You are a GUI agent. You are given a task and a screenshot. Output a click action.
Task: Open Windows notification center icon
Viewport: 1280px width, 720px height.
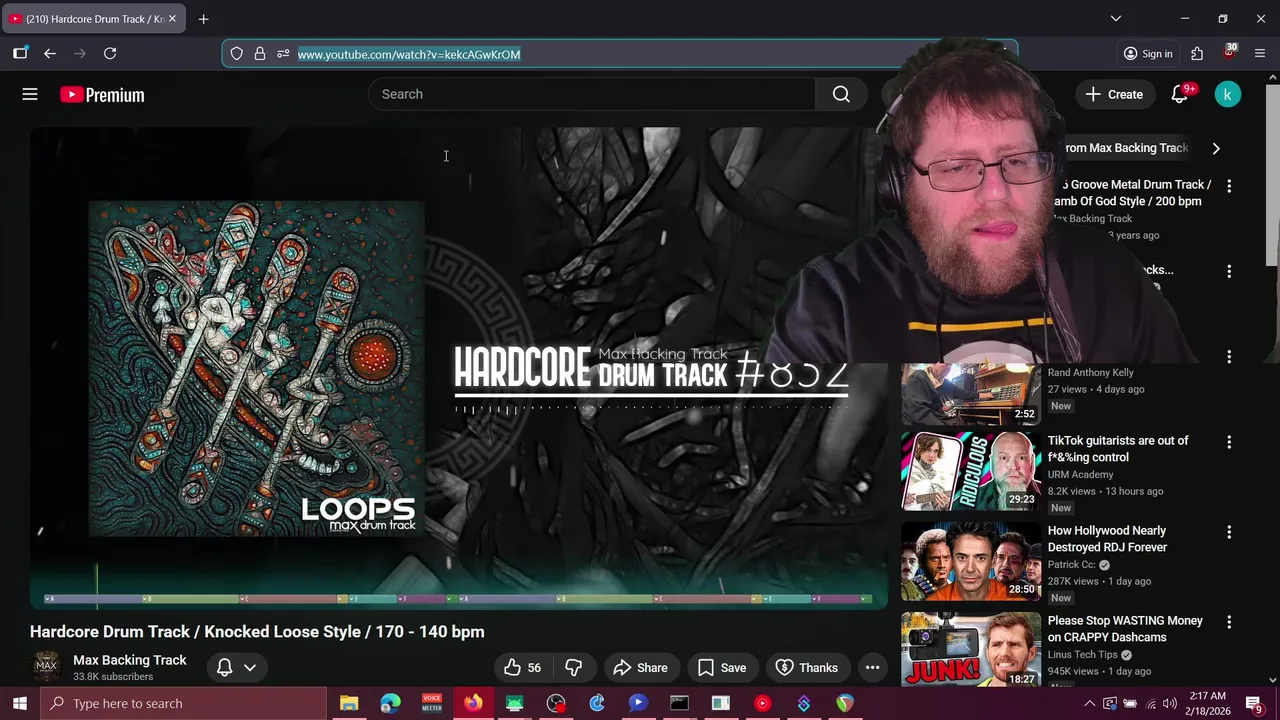(x=1255, y=704)
